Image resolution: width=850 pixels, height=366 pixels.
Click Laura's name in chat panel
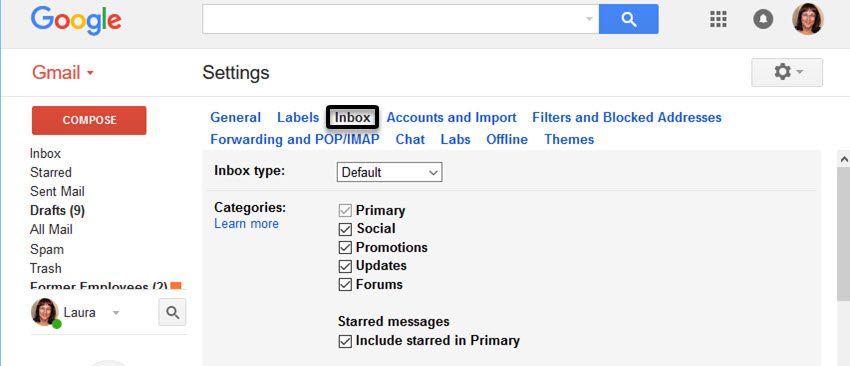click(80, 313)
